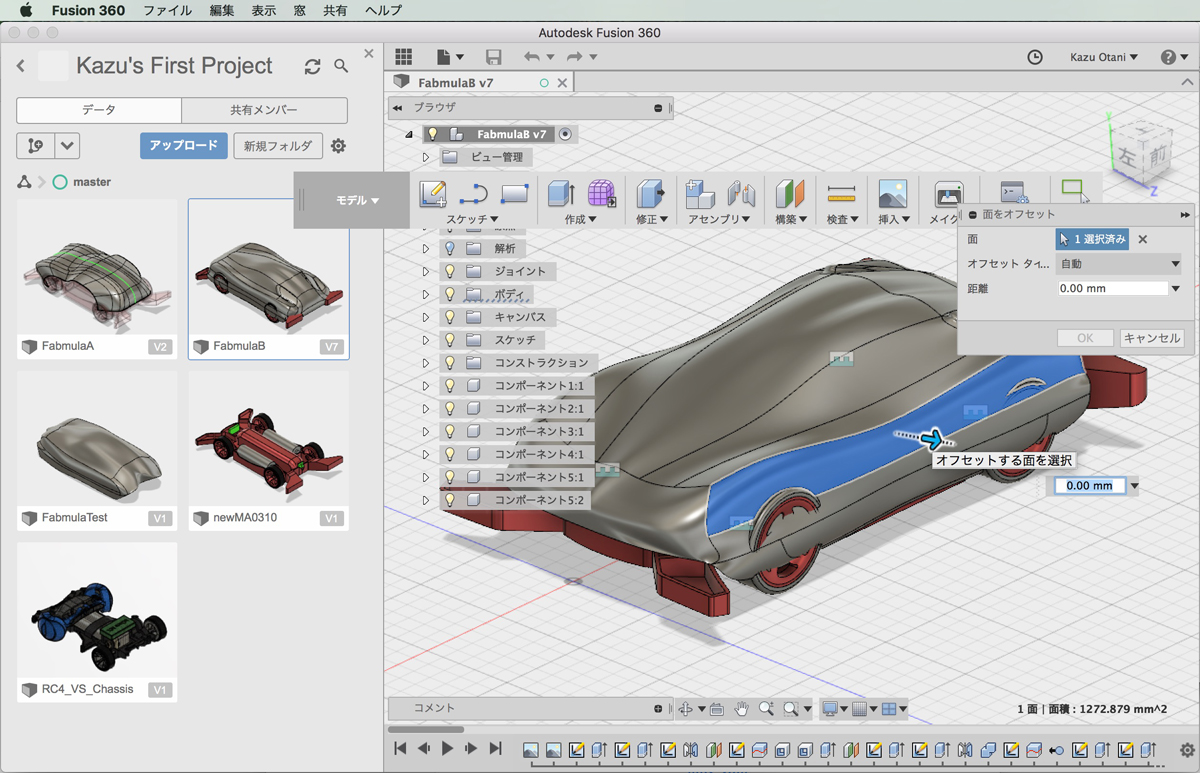The height and width of the screenshot is (773, 1200).
Task: Toggle light bulb for スケッチ folder
Action: [450, 340]
